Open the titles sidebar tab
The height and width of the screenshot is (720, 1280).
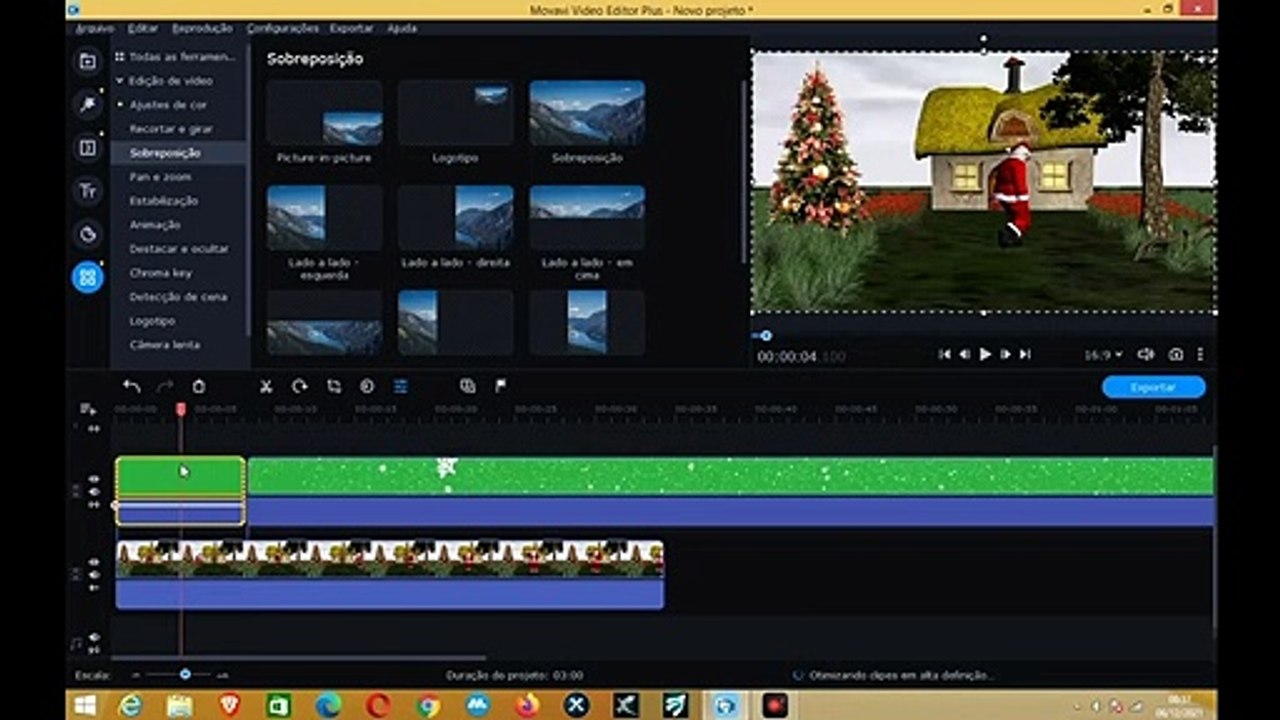(x=88, y=191)
